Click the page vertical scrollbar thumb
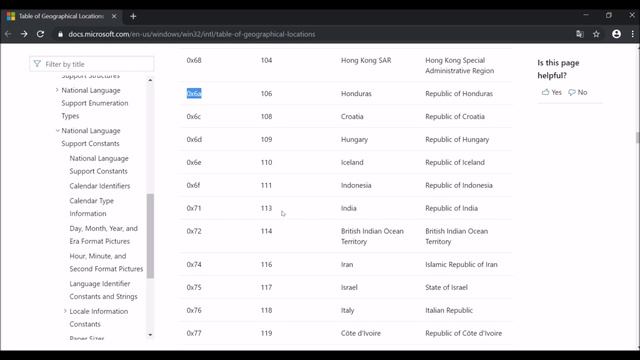 pos(638,138)
